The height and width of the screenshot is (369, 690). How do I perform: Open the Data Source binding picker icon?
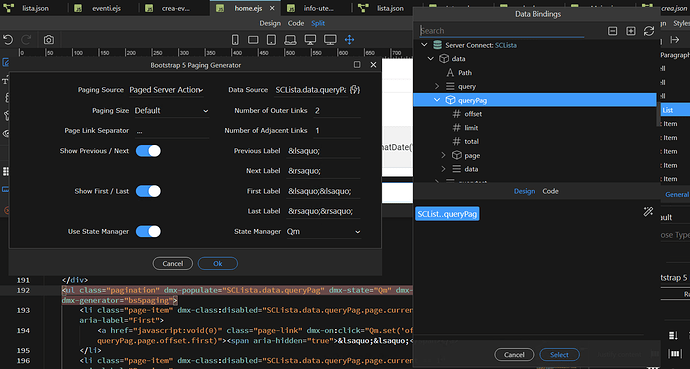pos(355,90)
